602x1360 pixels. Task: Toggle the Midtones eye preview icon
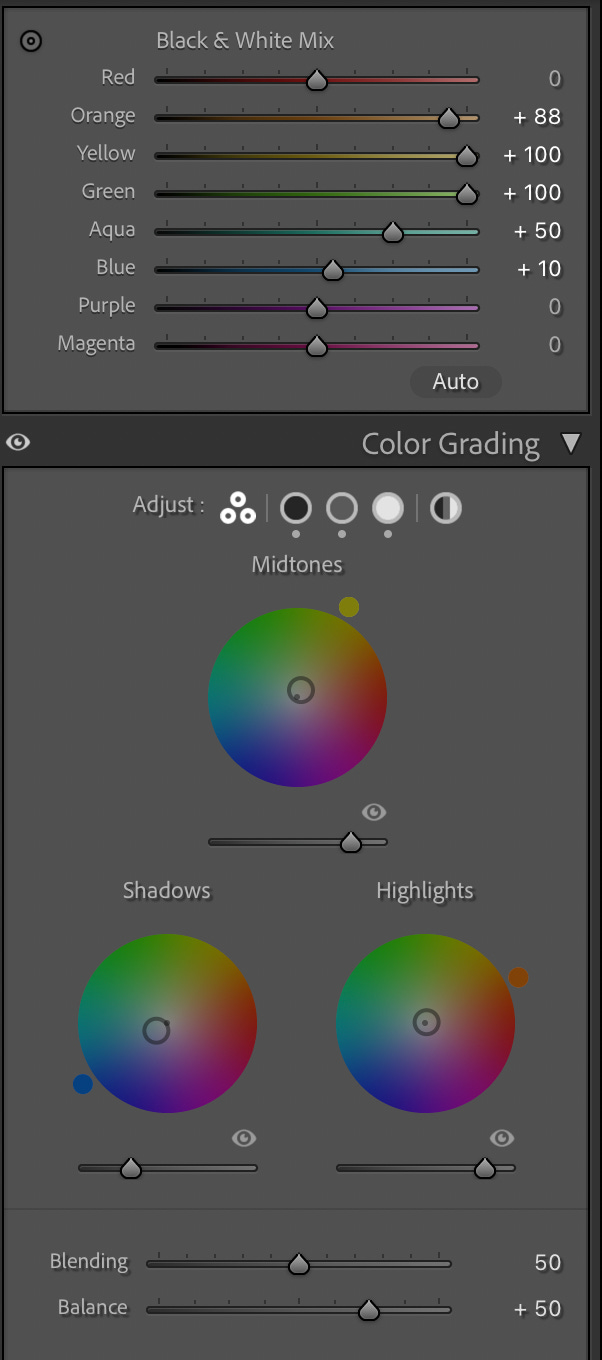374,812
